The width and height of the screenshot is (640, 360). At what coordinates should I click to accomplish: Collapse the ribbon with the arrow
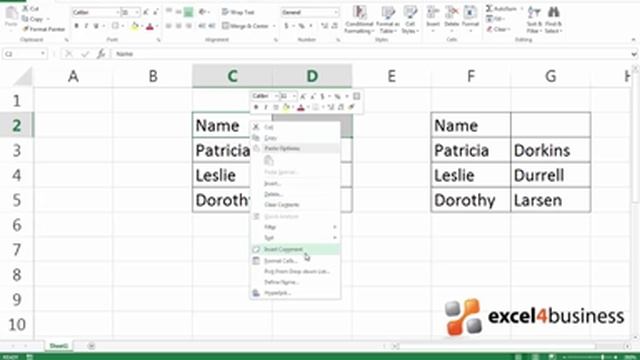[x=633, y=40]
